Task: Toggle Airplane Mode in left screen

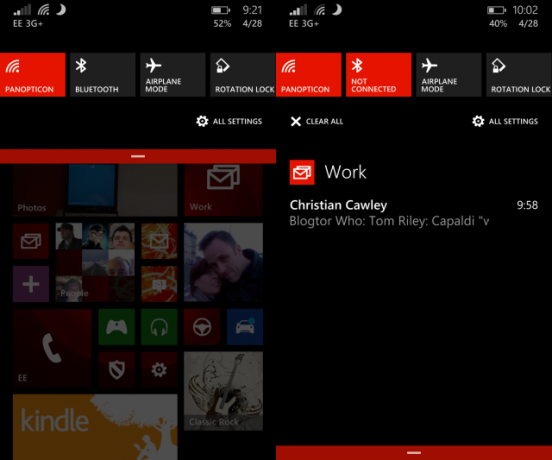Action: point(172,75)
